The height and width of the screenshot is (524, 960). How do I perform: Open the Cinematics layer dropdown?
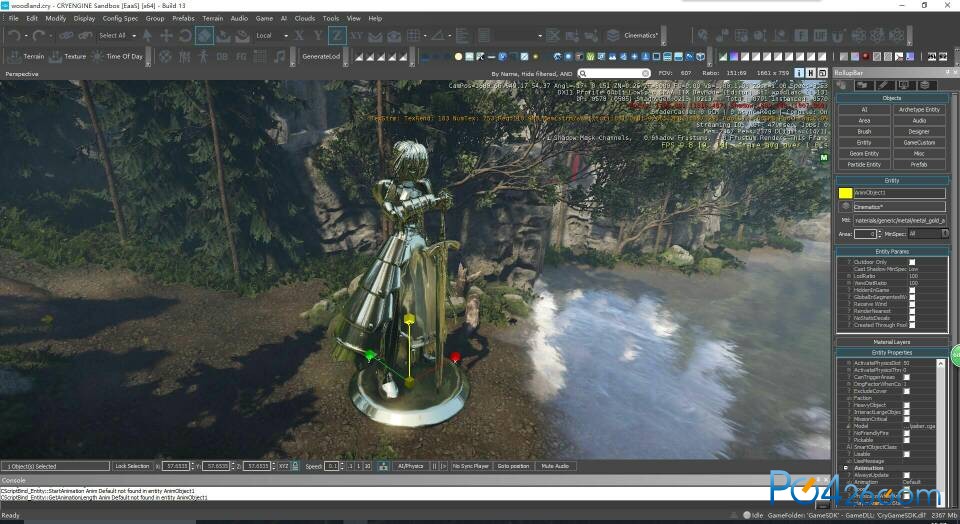pyautogui.click(x=642, y=36)
